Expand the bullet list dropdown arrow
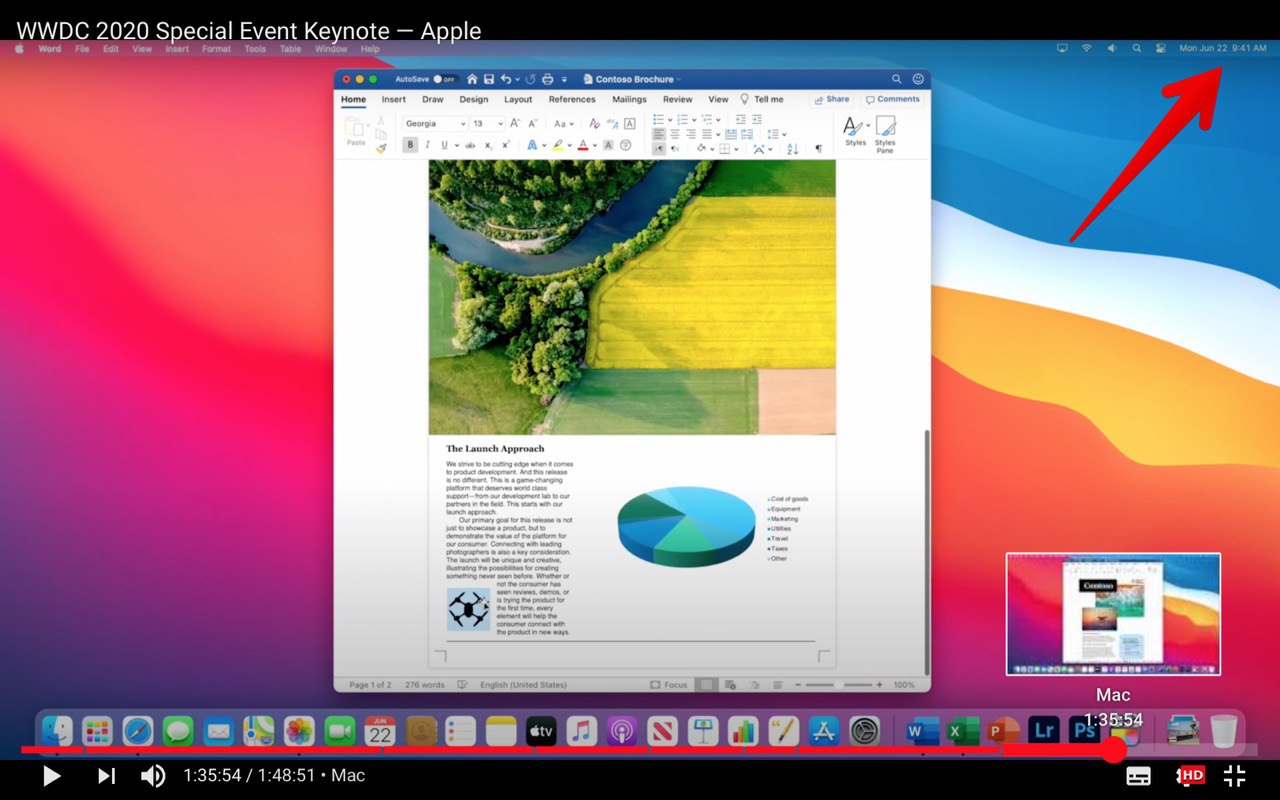 coord(670,120)
